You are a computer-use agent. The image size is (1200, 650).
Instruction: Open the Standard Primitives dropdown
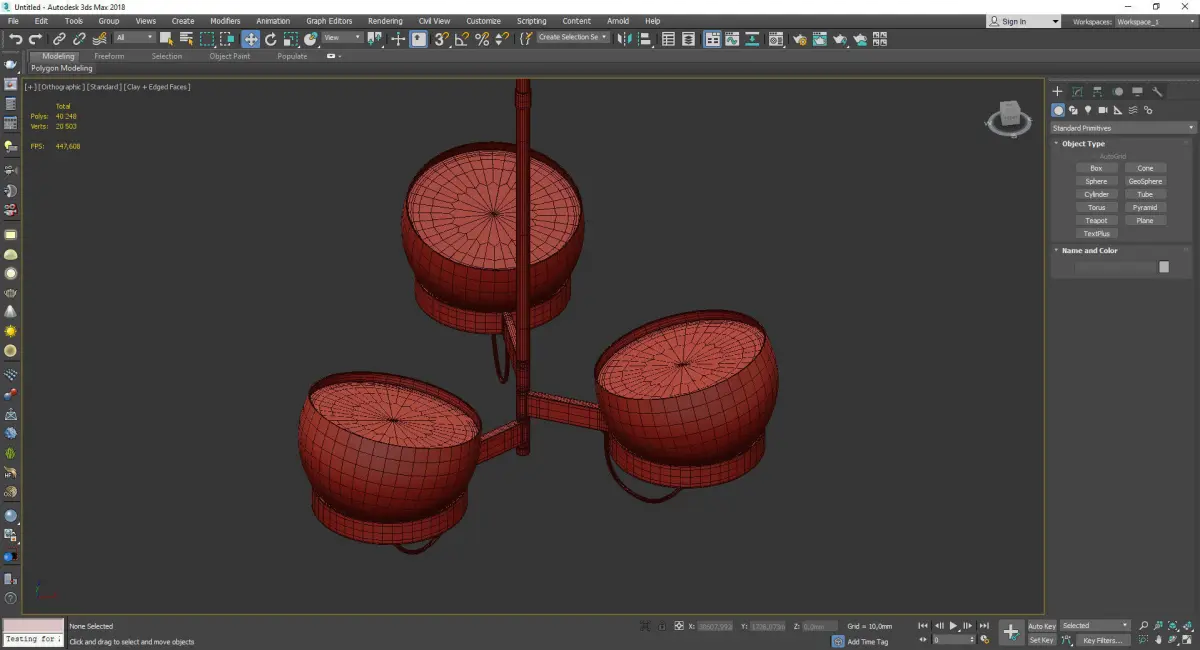pyautogui.click(x=1122, y=128)
